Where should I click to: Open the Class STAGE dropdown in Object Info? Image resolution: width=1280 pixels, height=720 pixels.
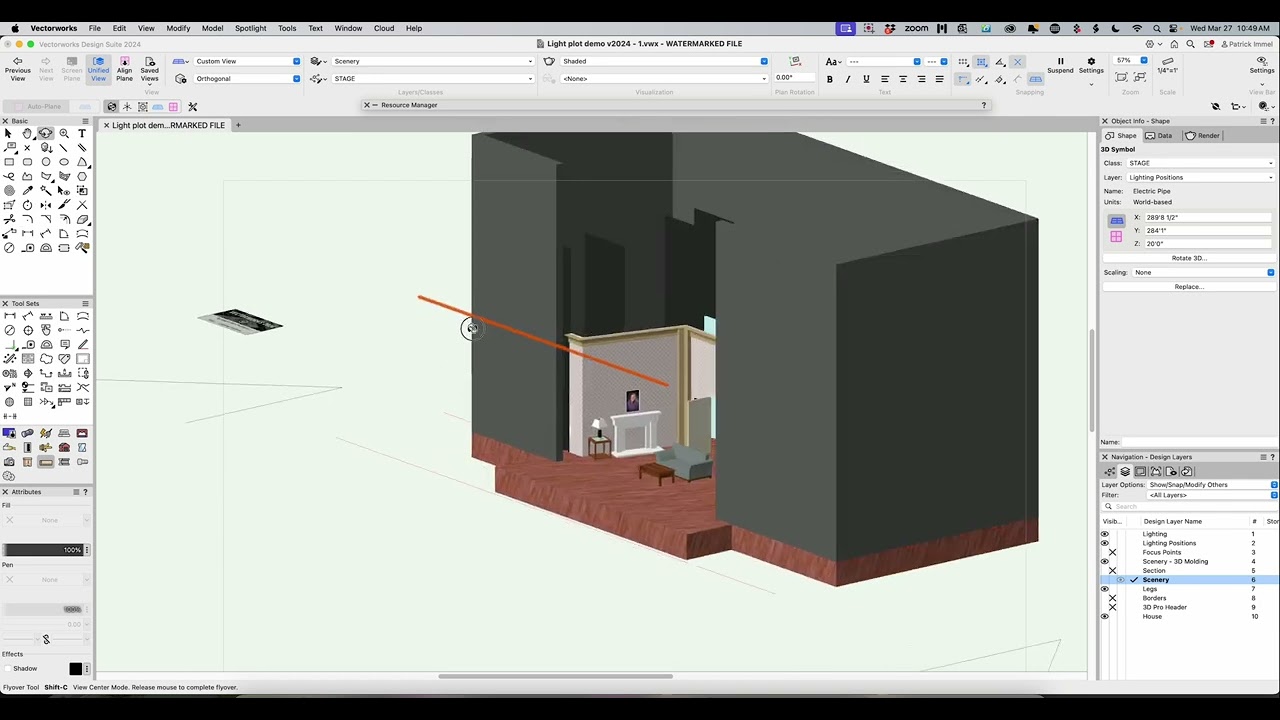(x=1200, y=163)
